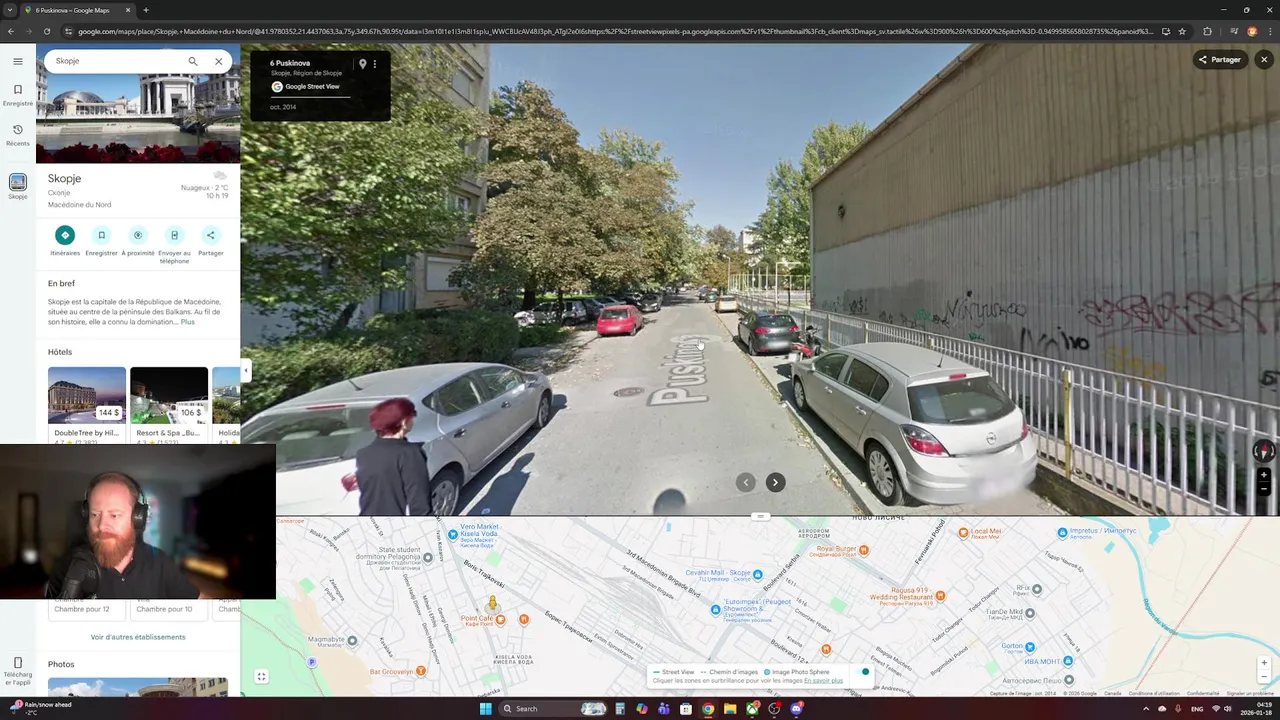Image resolution: width=1280 pixels, height=720 pixels.
Task: Grab the split-view resize handle
Action: click(x=760, y=516)
